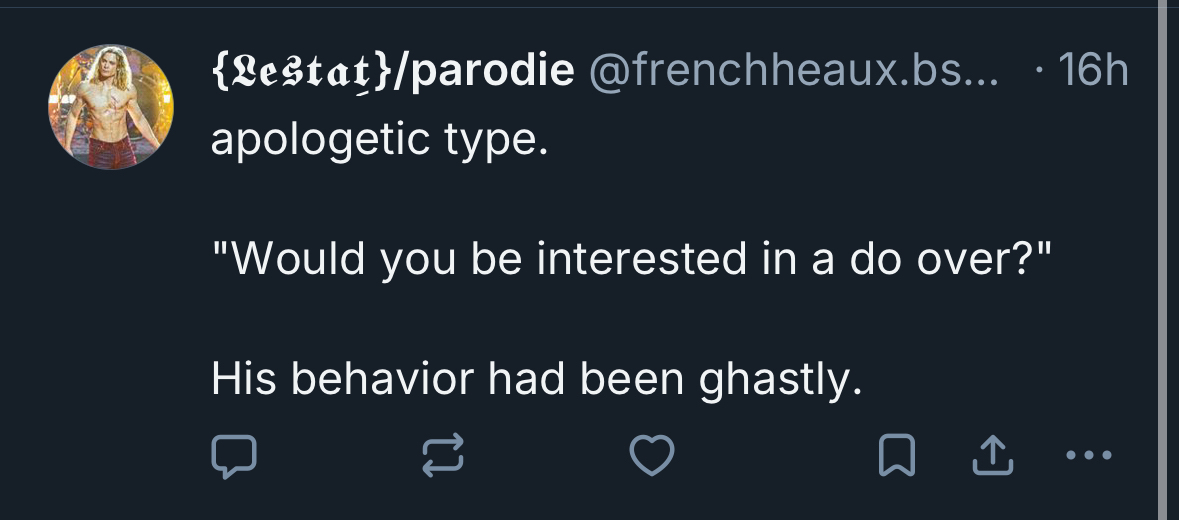The width and height of the screenshot is (1179, 520).
Task: Like the post with the heart icon
Action: click(x=652, y=457)
